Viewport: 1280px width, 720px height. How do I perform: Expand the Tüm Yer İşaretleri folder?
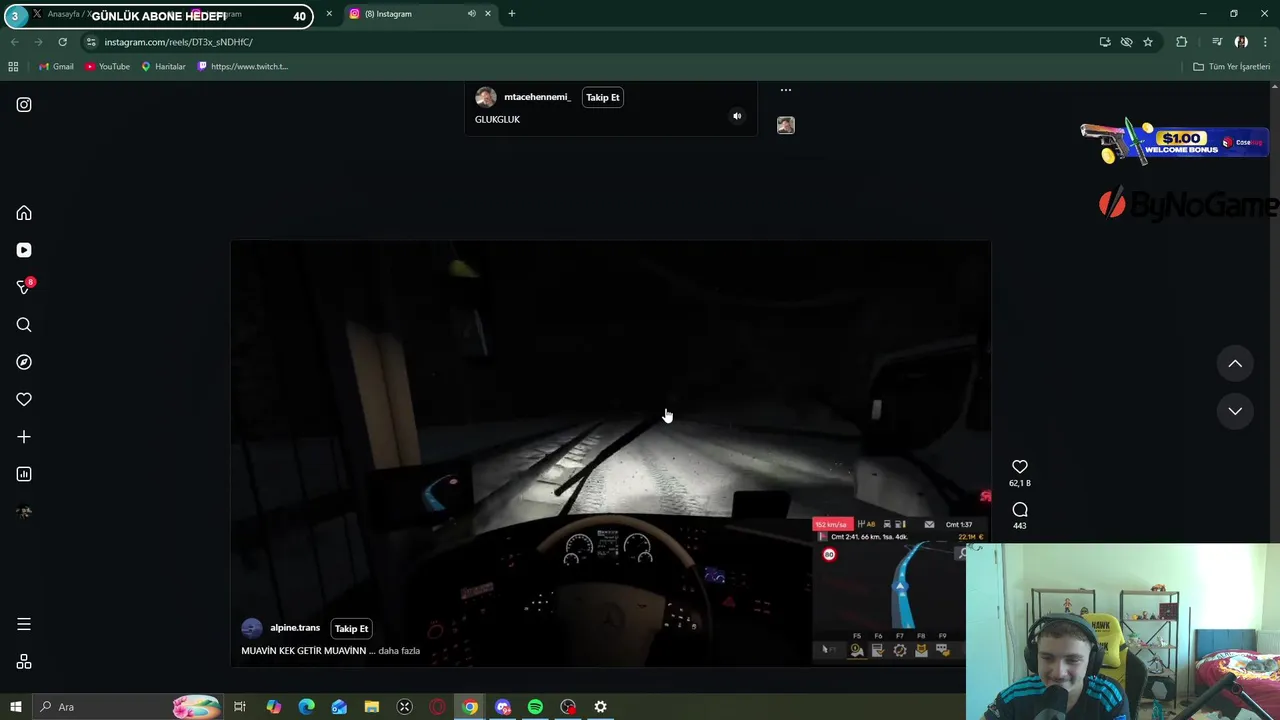(x=1231, y=67)
